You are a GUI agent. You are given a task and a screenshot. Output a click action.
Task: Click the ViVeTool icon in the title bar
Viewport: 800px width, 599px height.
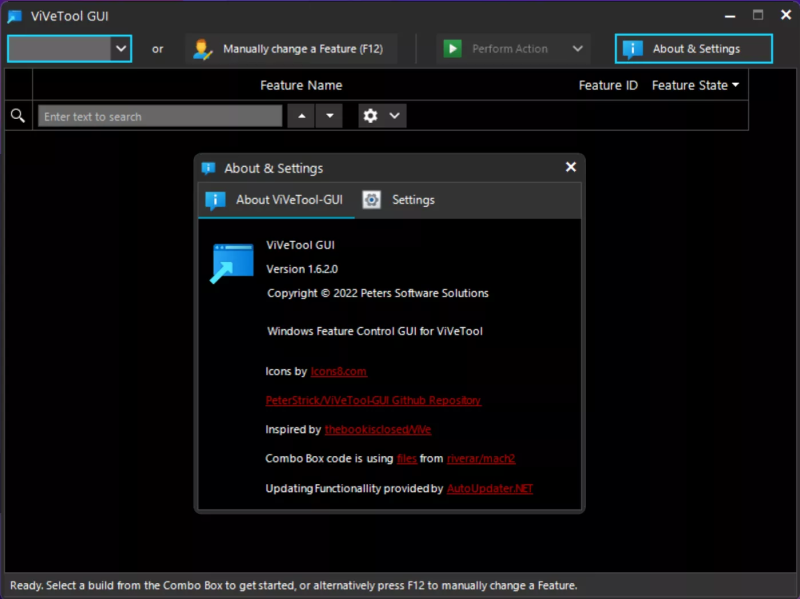click(13, 15)
